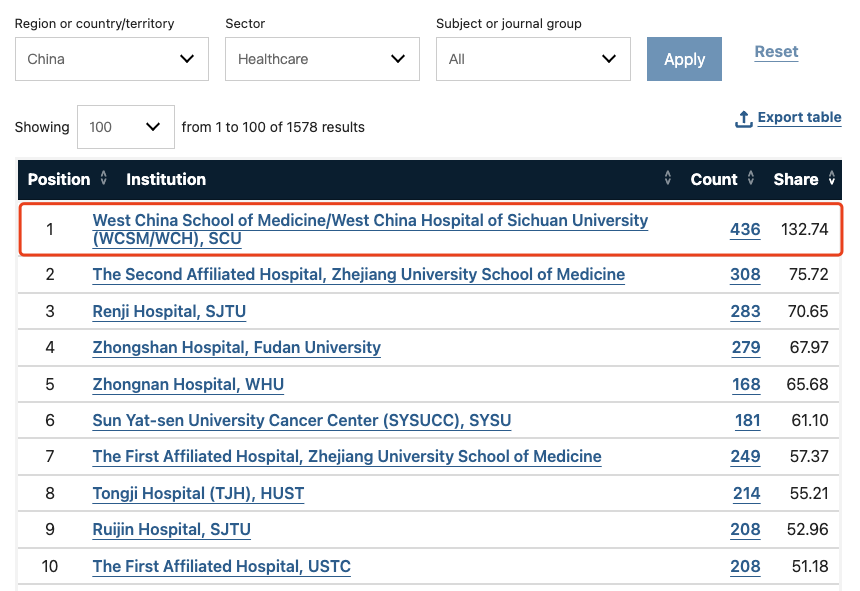Change the Showing 100 results-per-page dropdown
The width and height of the screenshot is (860, 591).
point(126,127)
